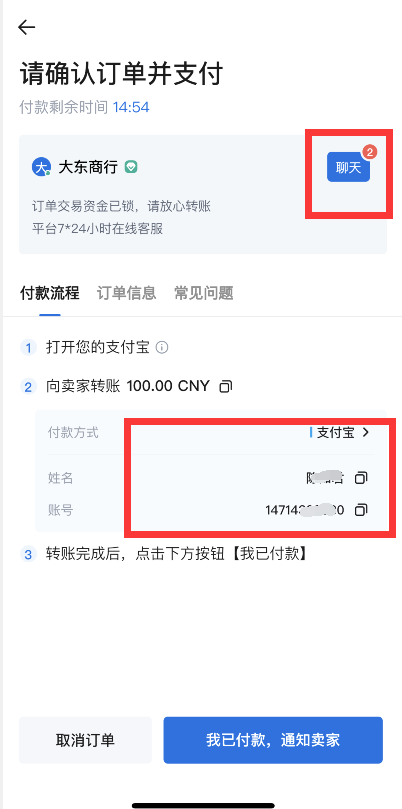
Task: Open chat with the seller
Action: pos(348,167)
